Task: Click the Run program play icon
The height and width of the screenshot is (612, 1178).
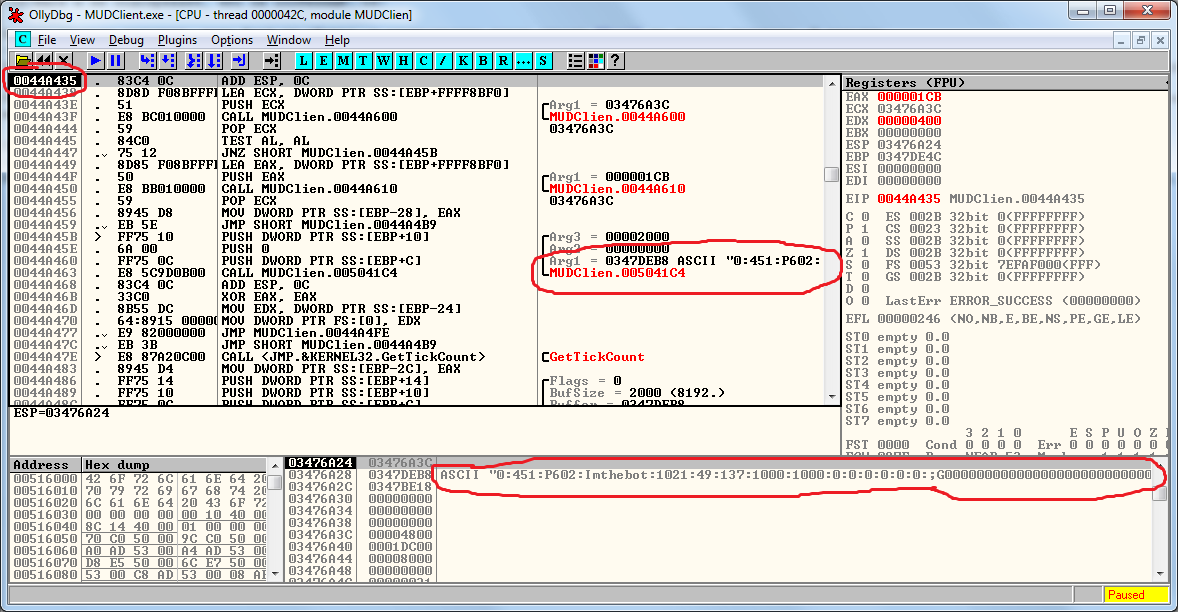Action: pyautogui.click(x=95, y=61)
